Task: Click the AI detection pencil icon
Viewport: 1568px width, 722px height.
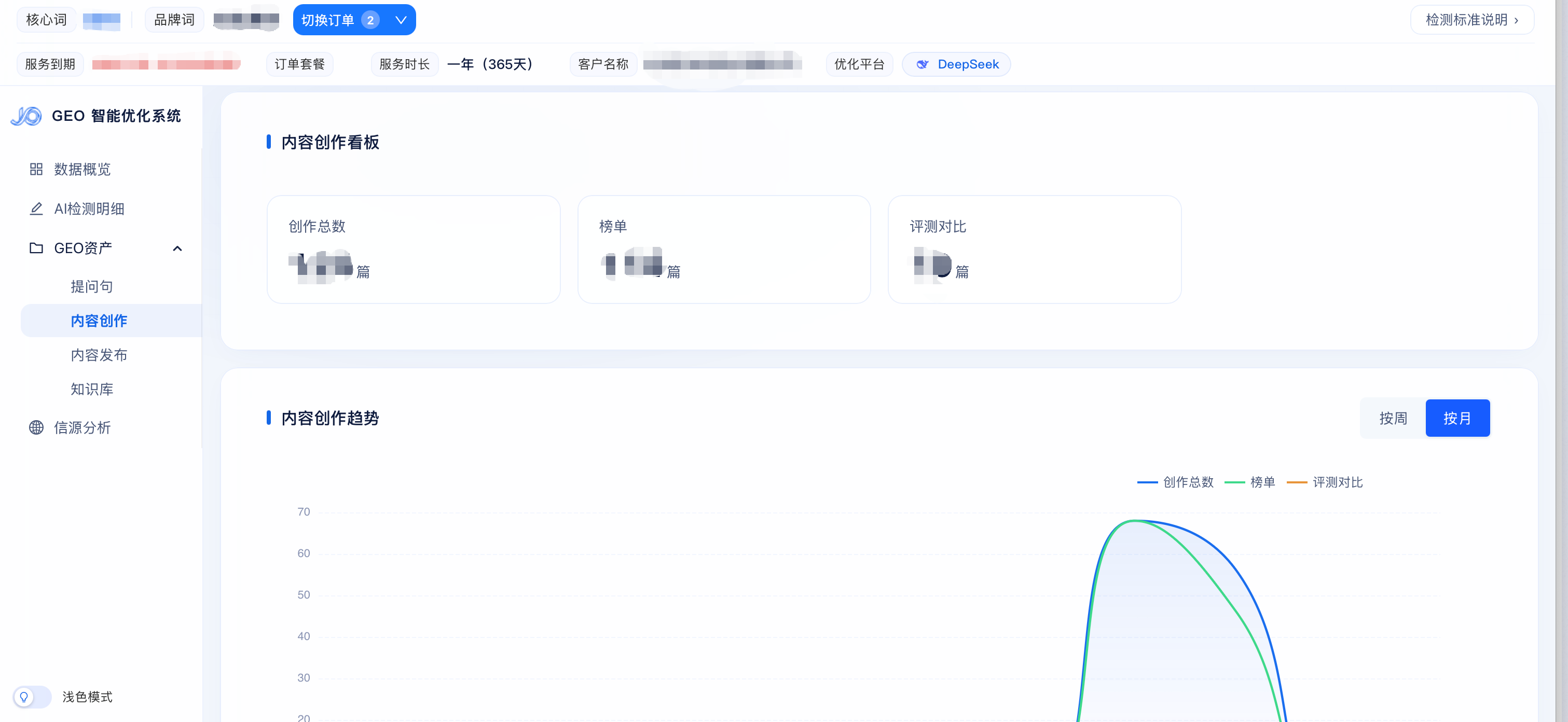Action: tap(36, 209)
